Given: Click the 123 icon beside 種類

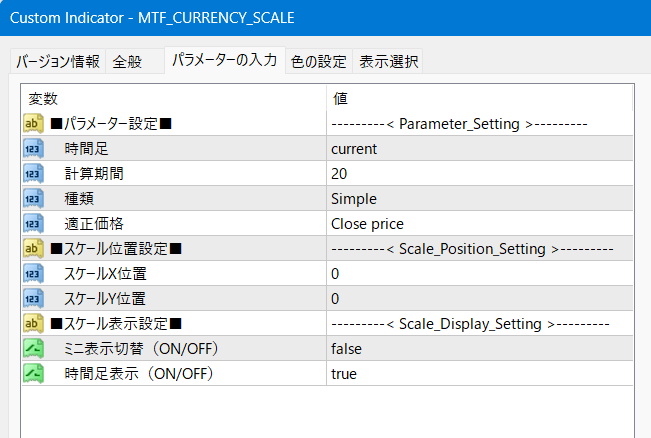Looking at the screenshot, I should 33,198.
